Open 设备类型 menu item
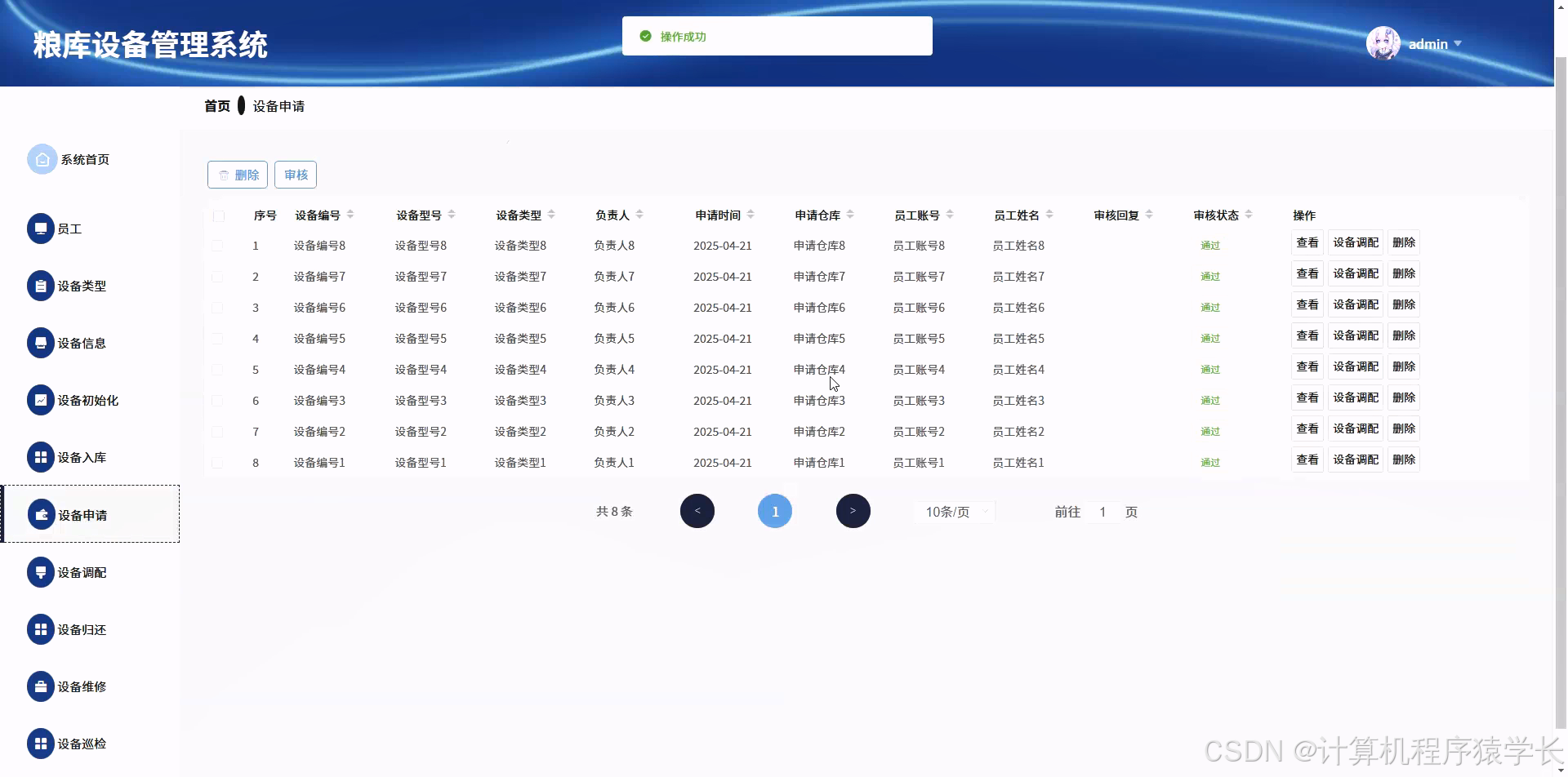1568x777 pixels. pyautogui.click(x=82, y=286)
